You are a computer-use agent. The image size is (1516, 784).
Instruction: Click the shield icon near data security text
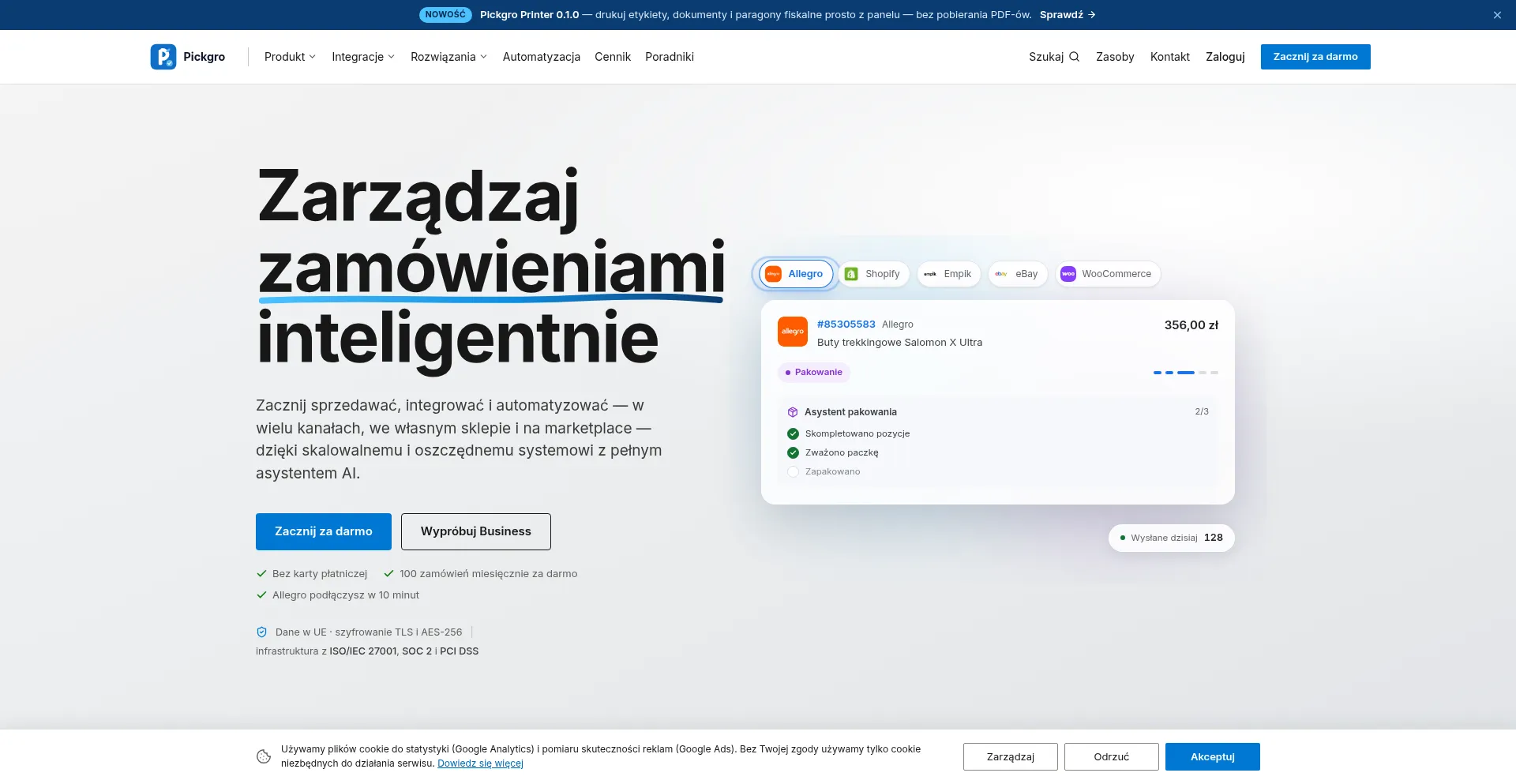pos(262,632)
